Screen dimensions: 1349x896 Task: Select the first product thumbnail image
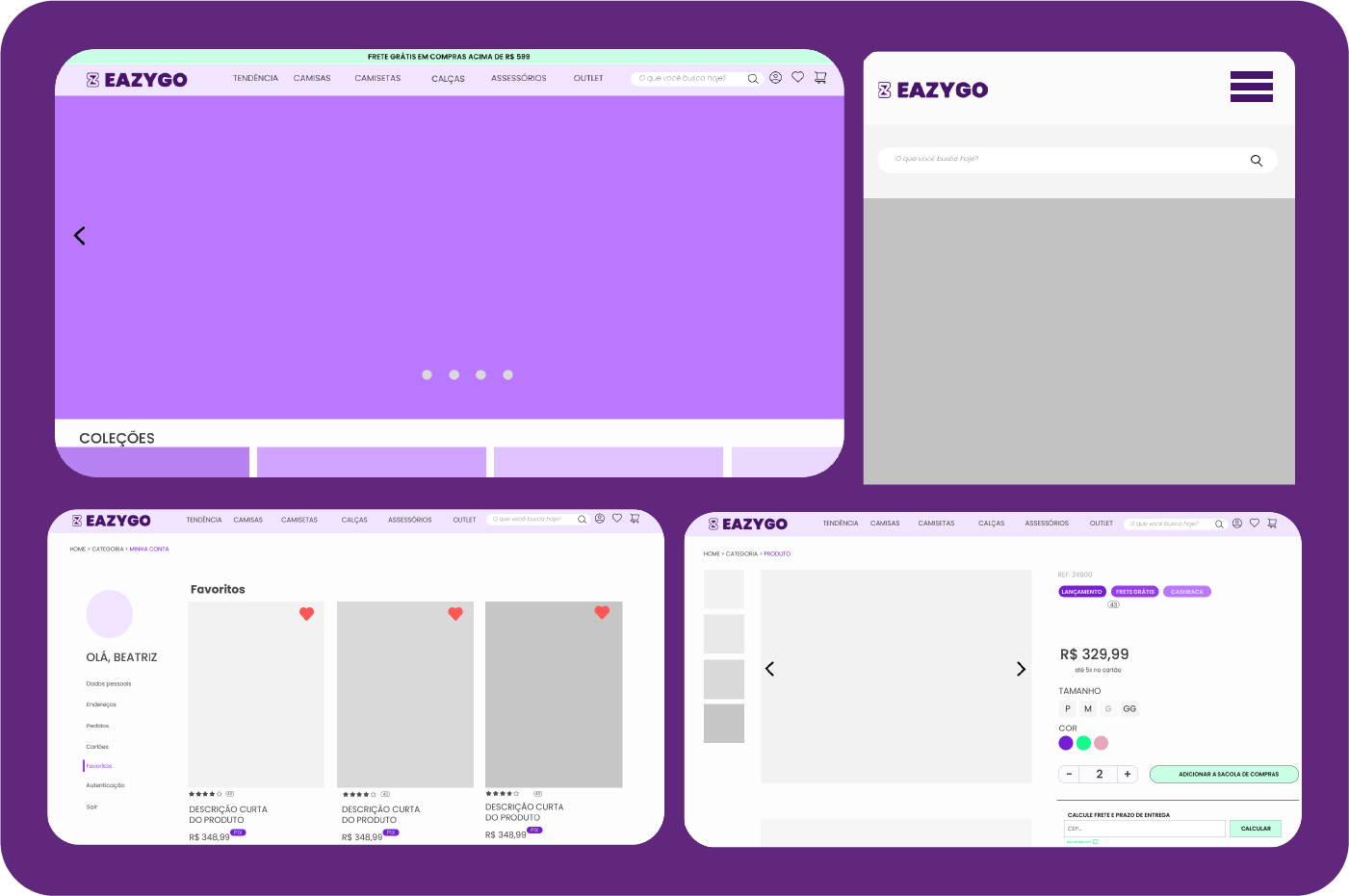(x=724, y=589)
